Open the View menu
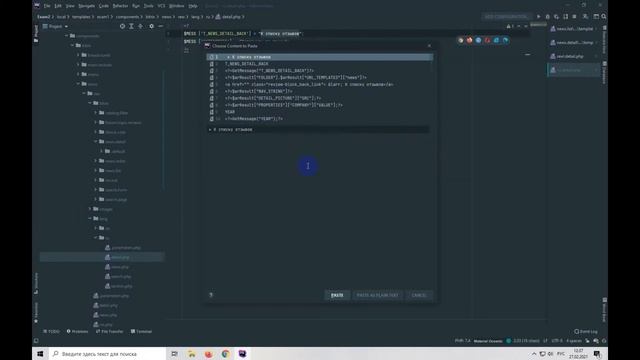Screen dimensions: 640x360 pos(70,6)
